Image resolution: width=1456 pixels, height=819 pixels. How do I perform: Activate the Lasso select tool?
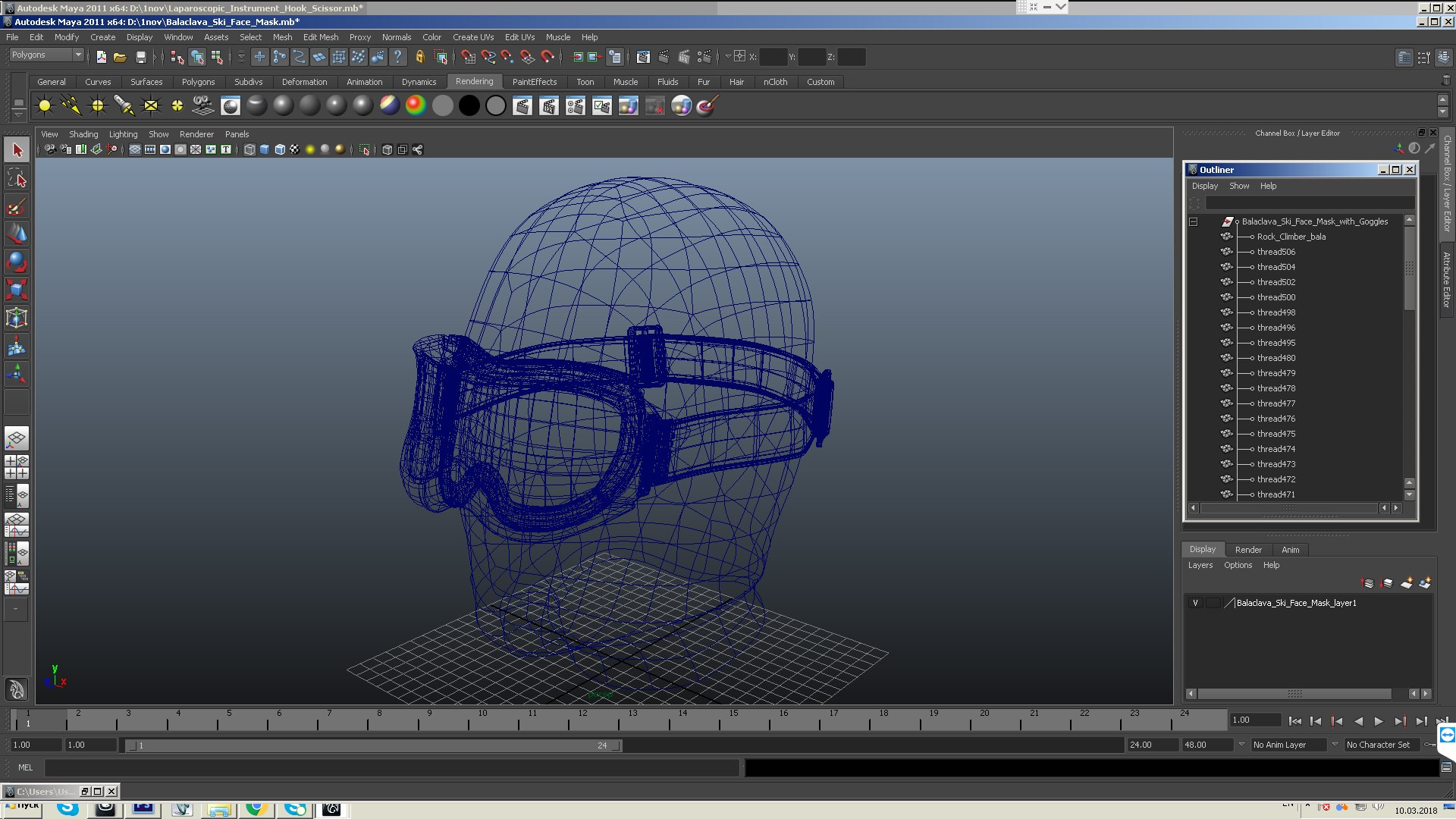(17, 178)
